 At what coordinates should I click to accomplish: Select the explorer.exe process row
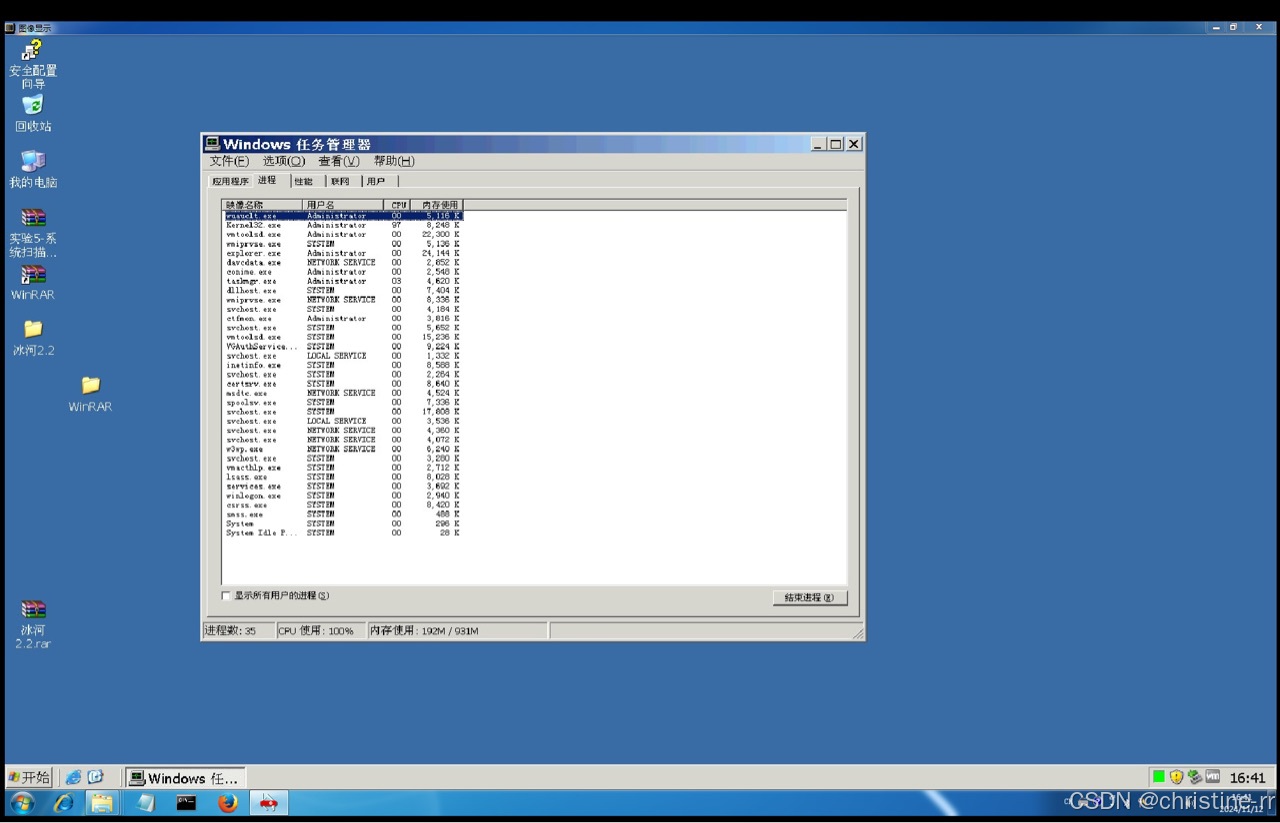click(342, 253)
